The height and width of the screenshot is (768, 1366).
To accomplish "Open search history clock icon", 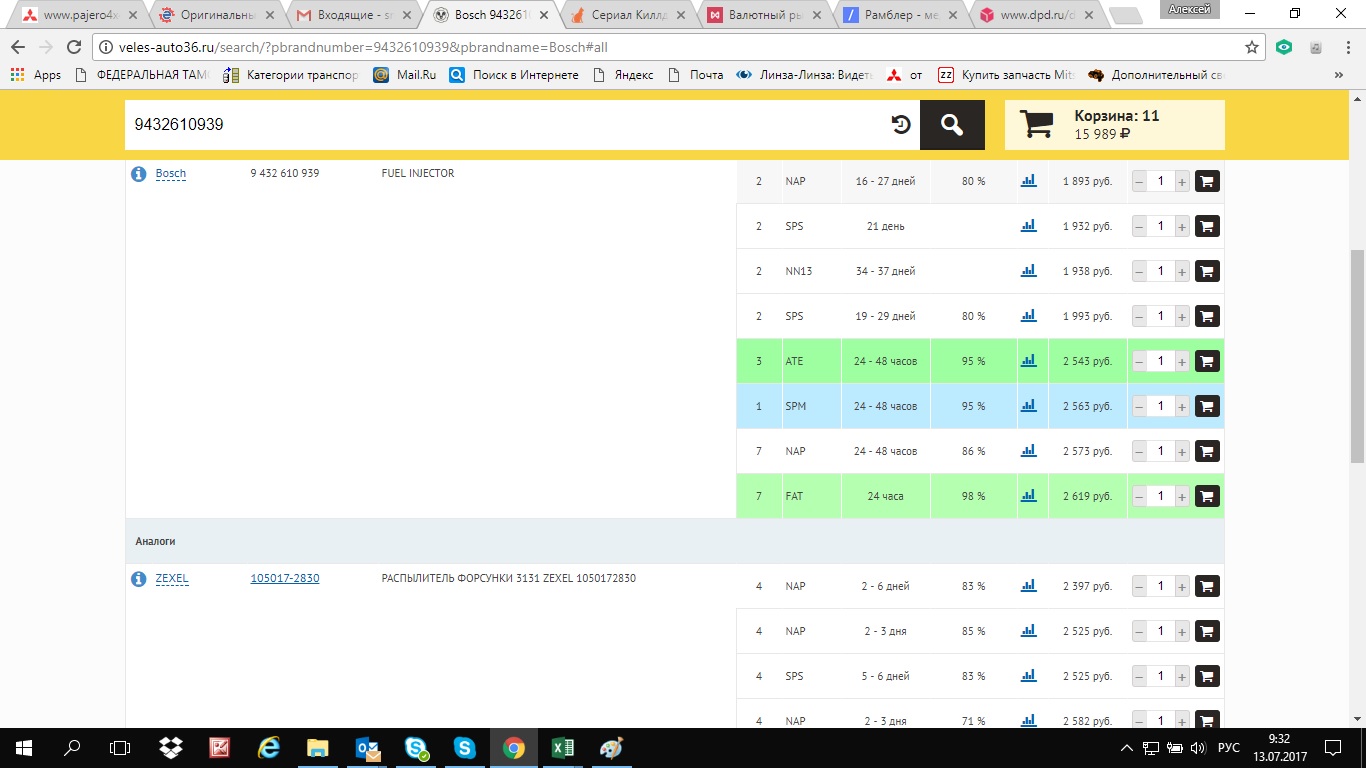I will [901, 125].
